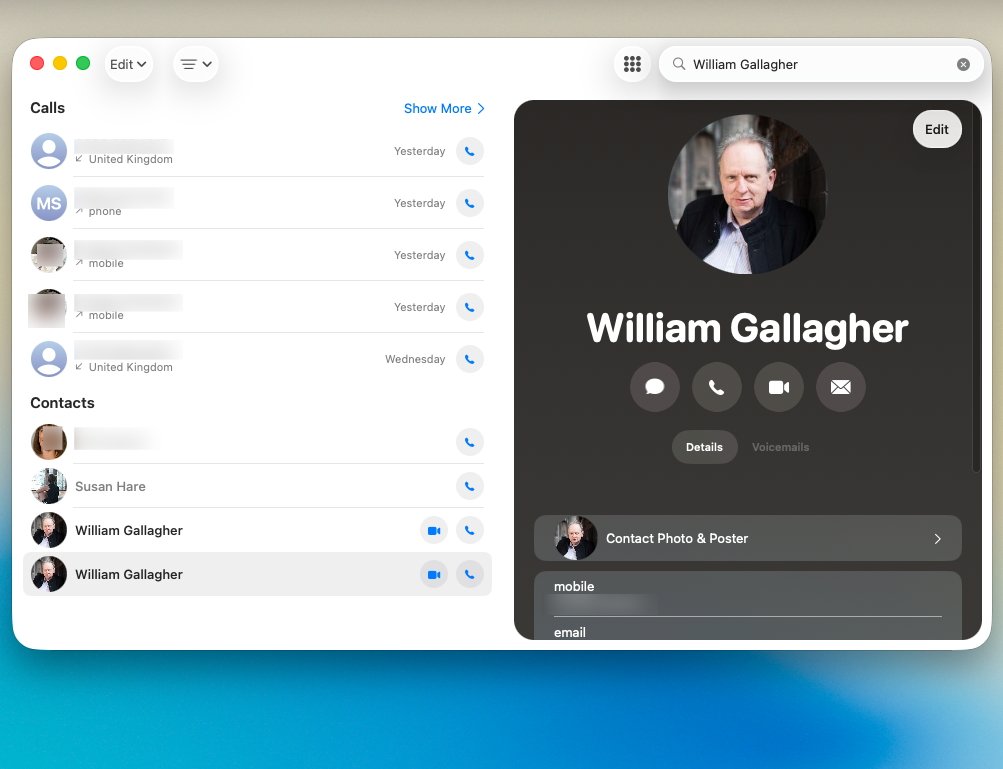
Task: Click the email envelope icon in contact card
Action: click(841, 387)
